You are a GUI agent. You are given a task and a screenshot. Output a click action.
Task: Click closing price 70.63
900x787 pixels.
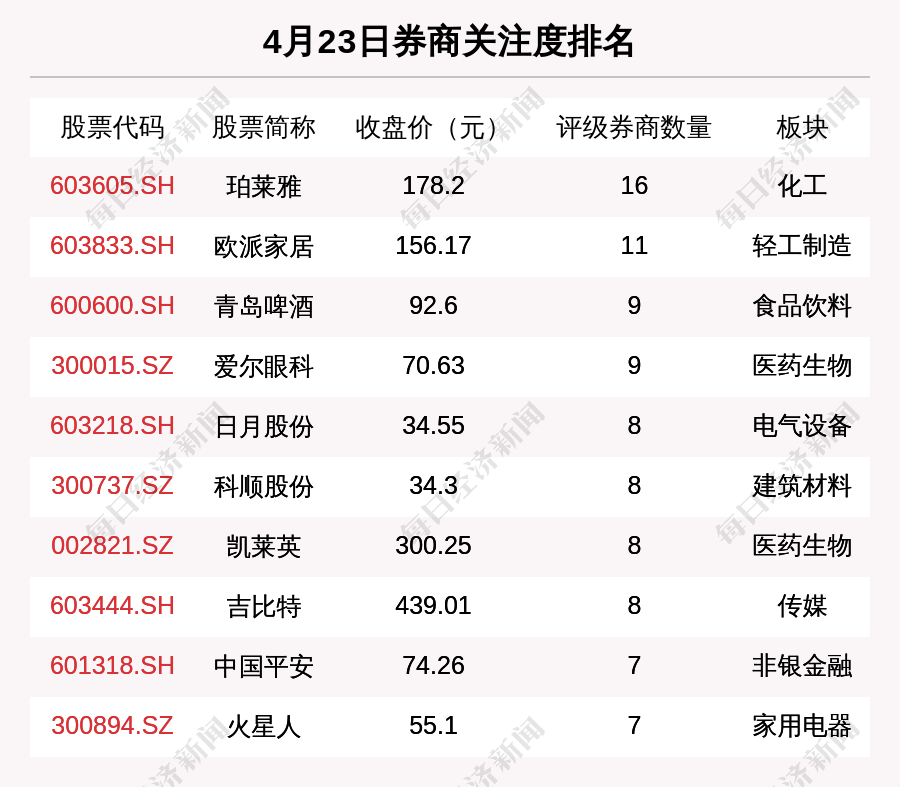[433, 366]
